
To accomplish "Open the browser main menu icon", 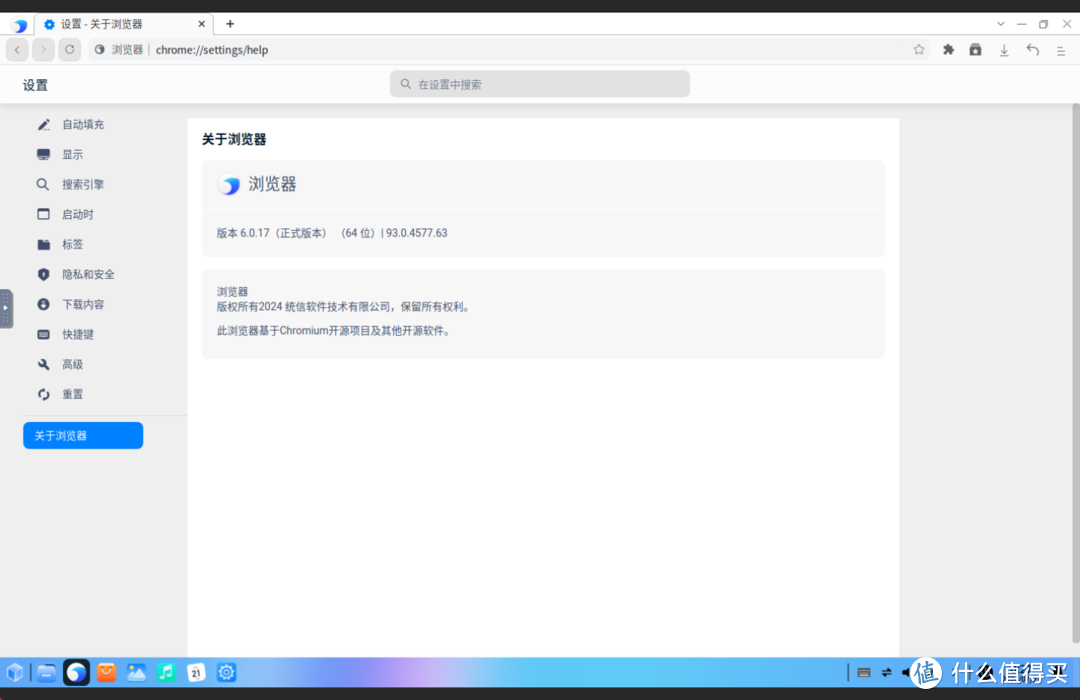I will coord(1061,50).
